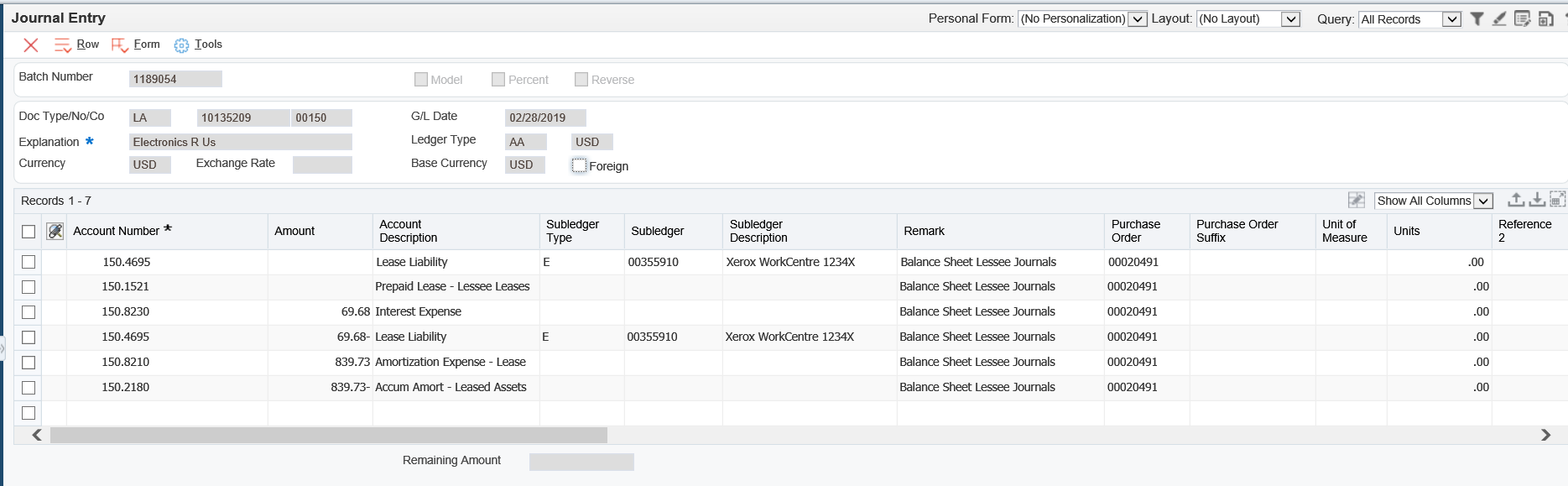Screen dimensions: 1568x486
Task: Click the Tools gear icon
Action: (181, 45)
